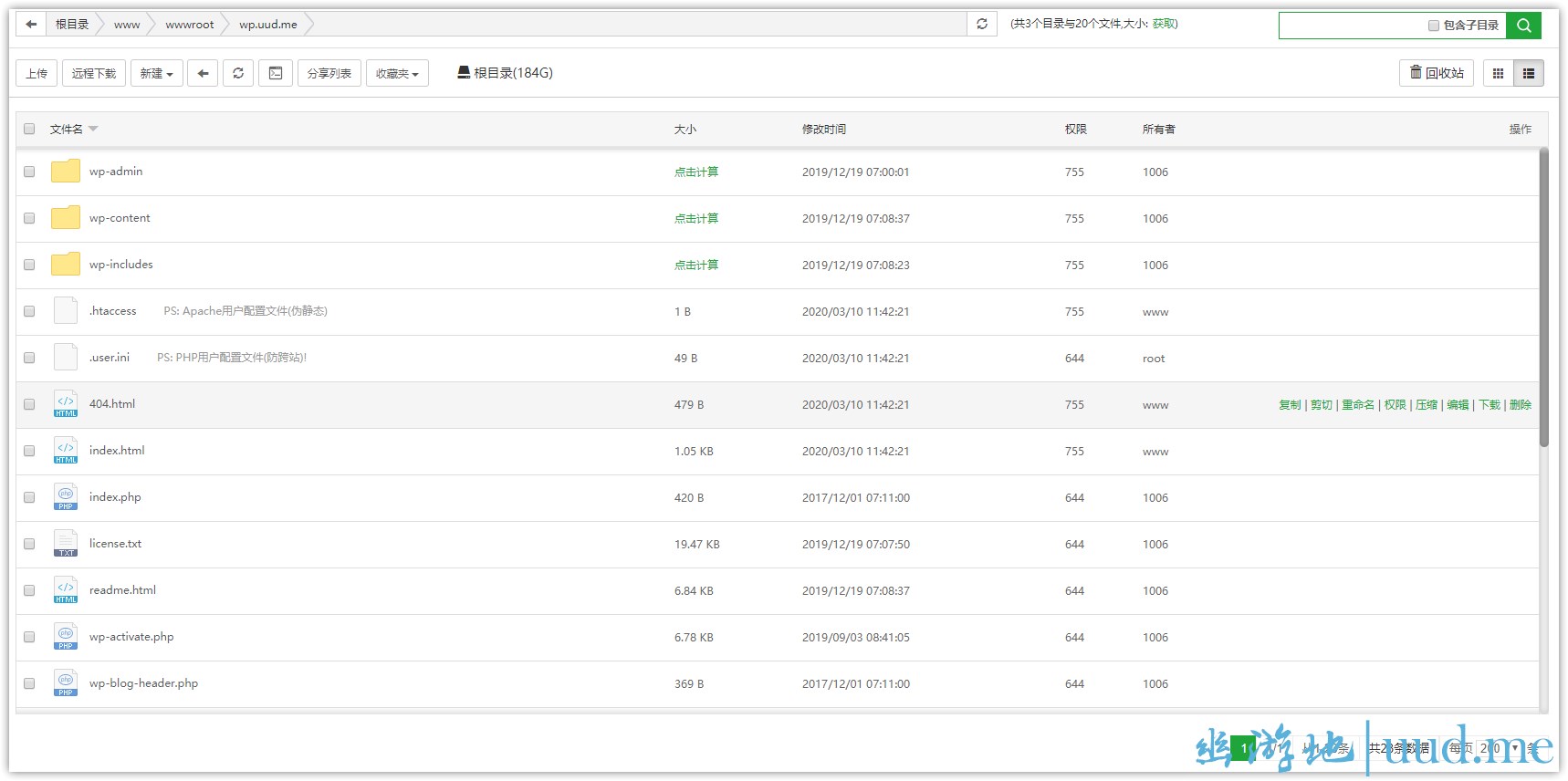Open the wp-admin folder icon
The height and width of the screenshot is (781, 1568).
click(66, 172)
